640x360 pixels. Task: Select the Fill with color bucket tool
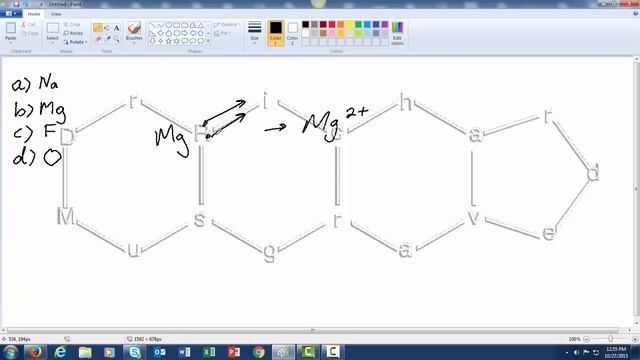107,28
